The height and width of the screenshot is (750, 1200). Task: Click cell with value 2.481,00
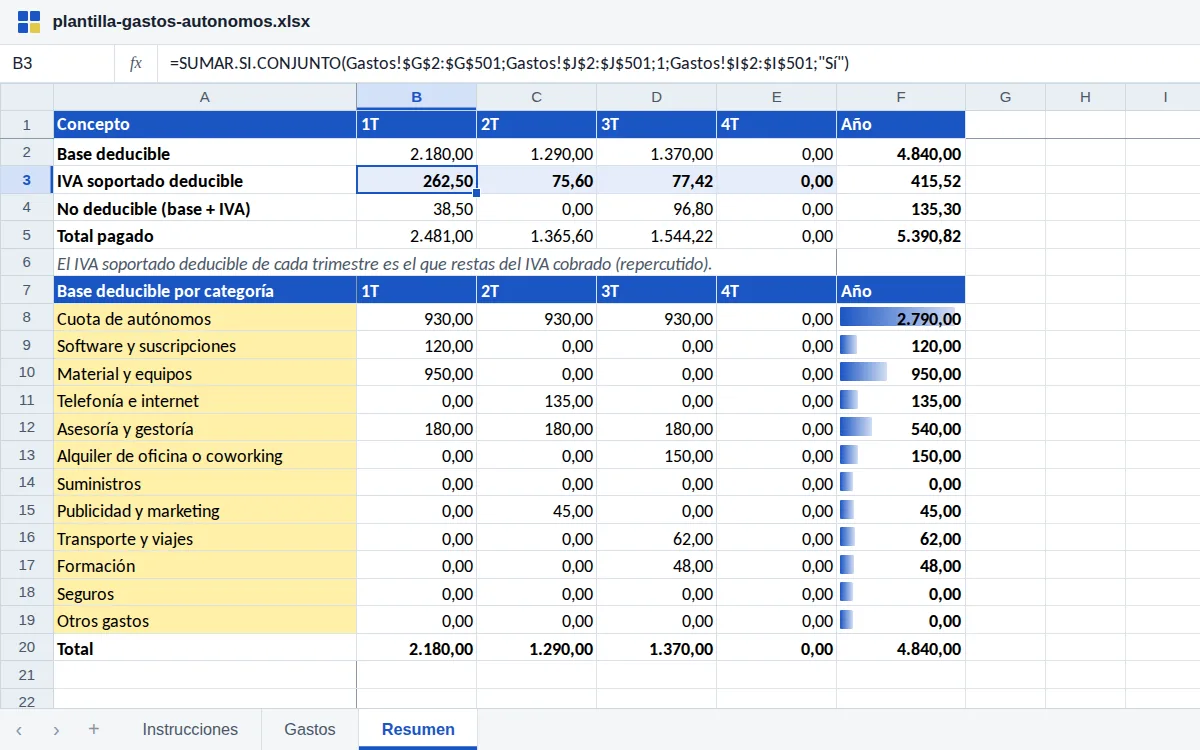[x=416, y=236]
